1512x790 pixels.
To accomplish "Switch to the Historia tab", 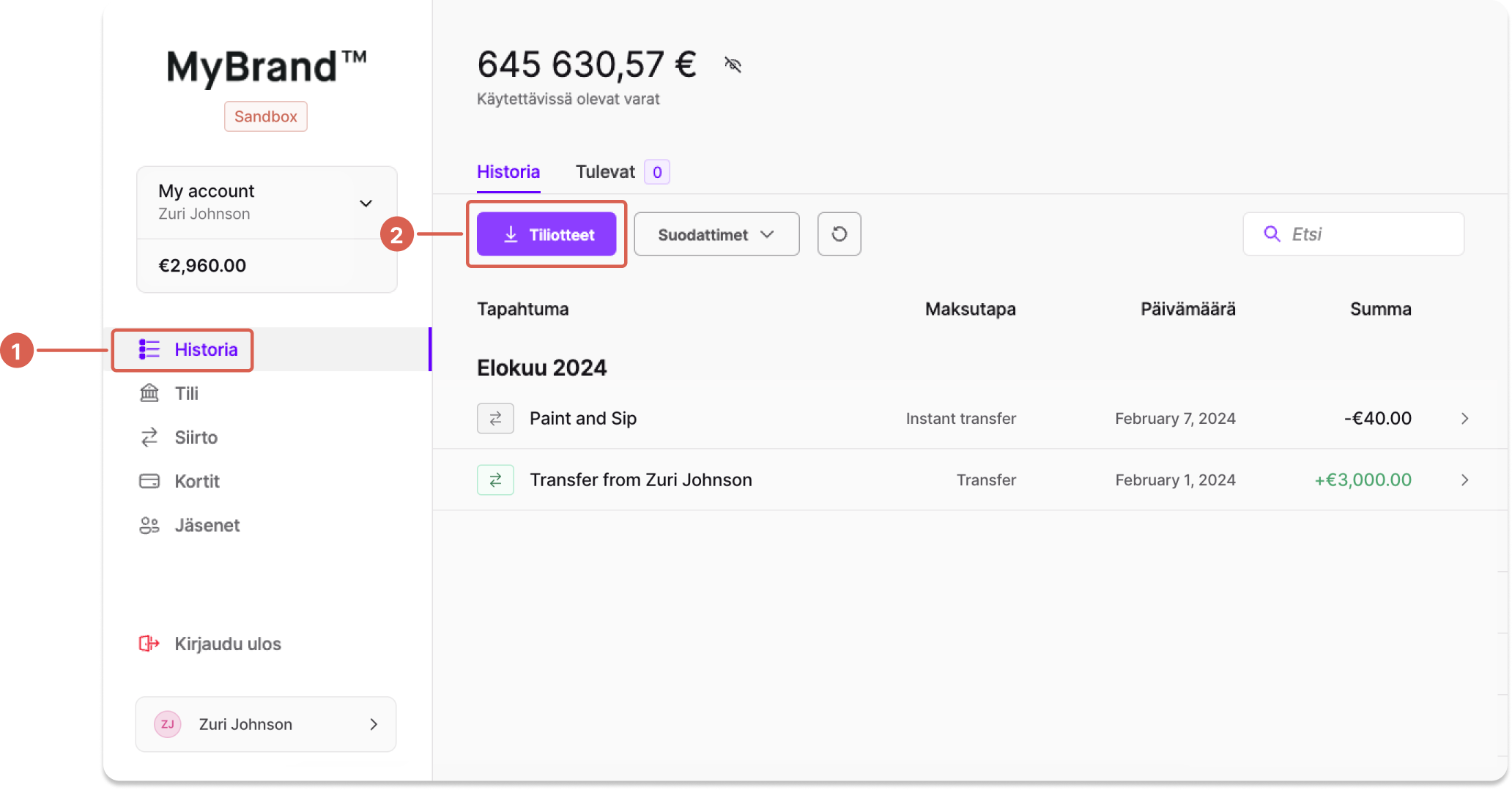I will click(x=508, y=172).
